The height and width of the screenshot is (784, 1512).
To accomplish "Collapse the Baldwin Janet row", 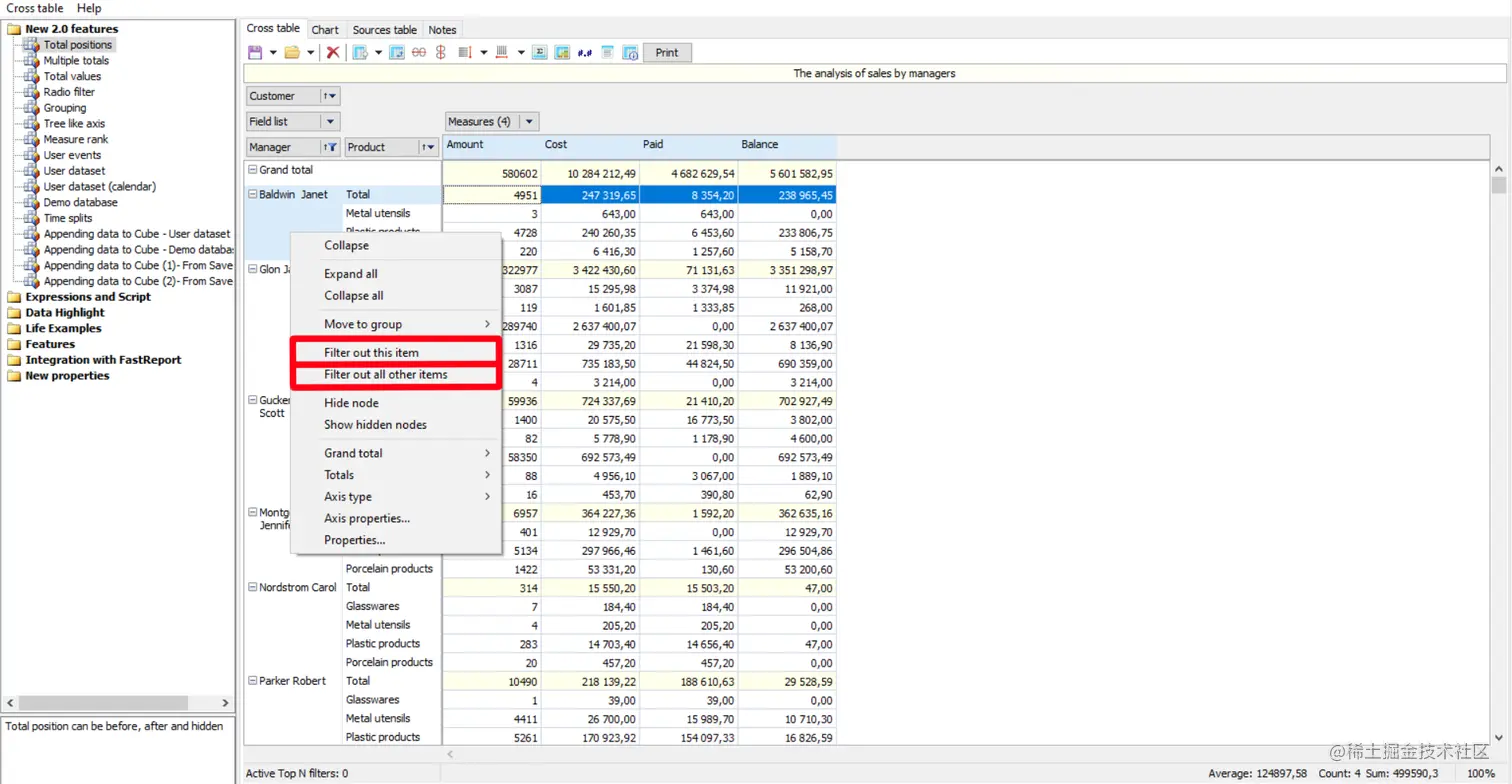I will (x=253, y=195).
